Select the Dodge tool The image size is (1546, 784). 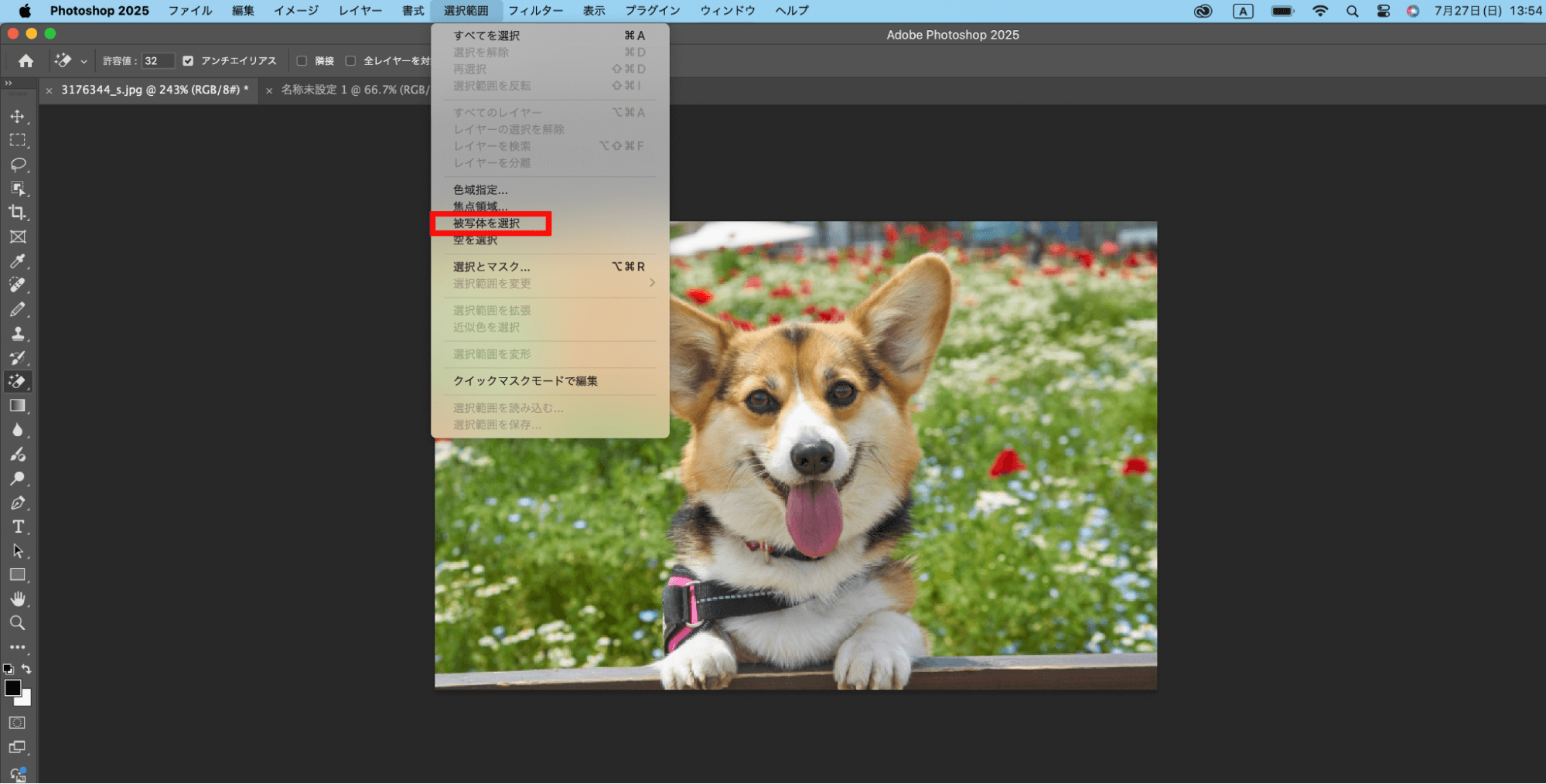point(17,478)
